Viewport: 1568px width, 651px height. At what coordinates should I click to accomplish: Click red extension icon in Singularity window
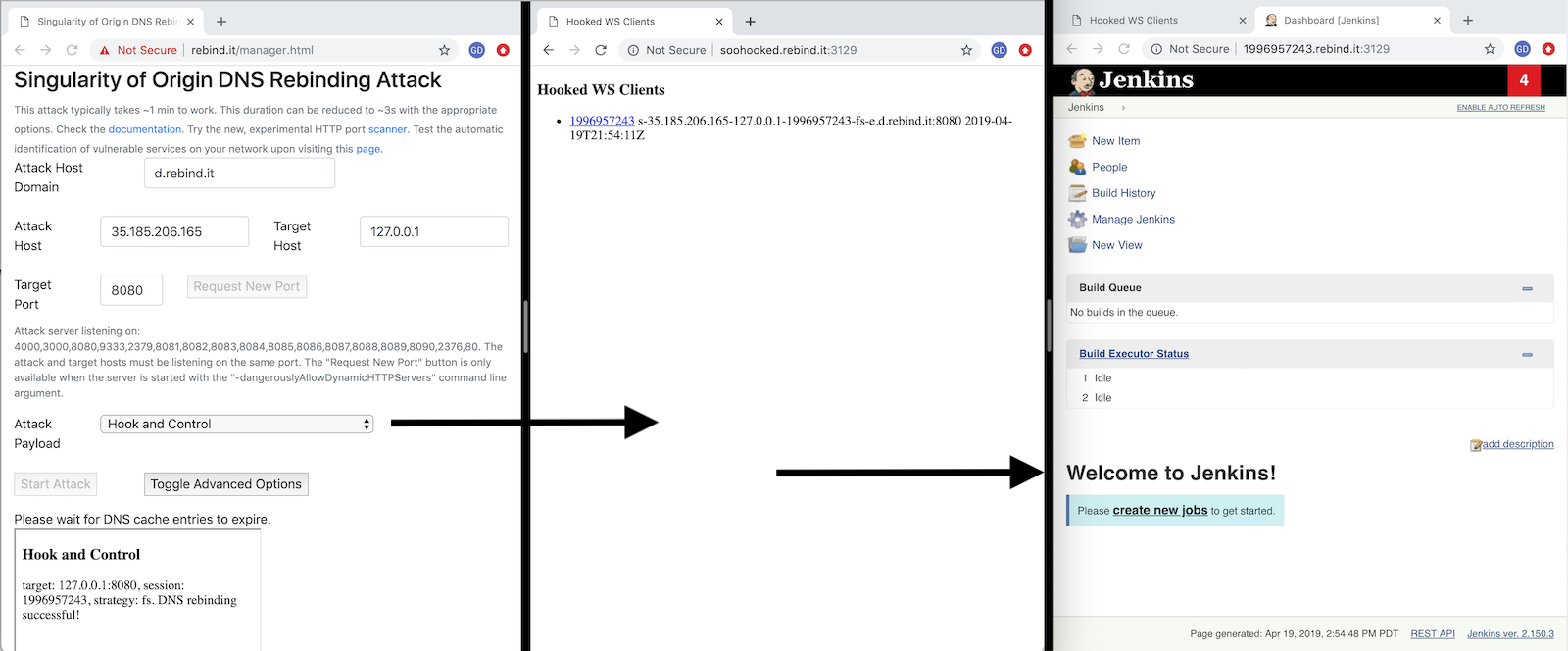click(x=503, y=50)
